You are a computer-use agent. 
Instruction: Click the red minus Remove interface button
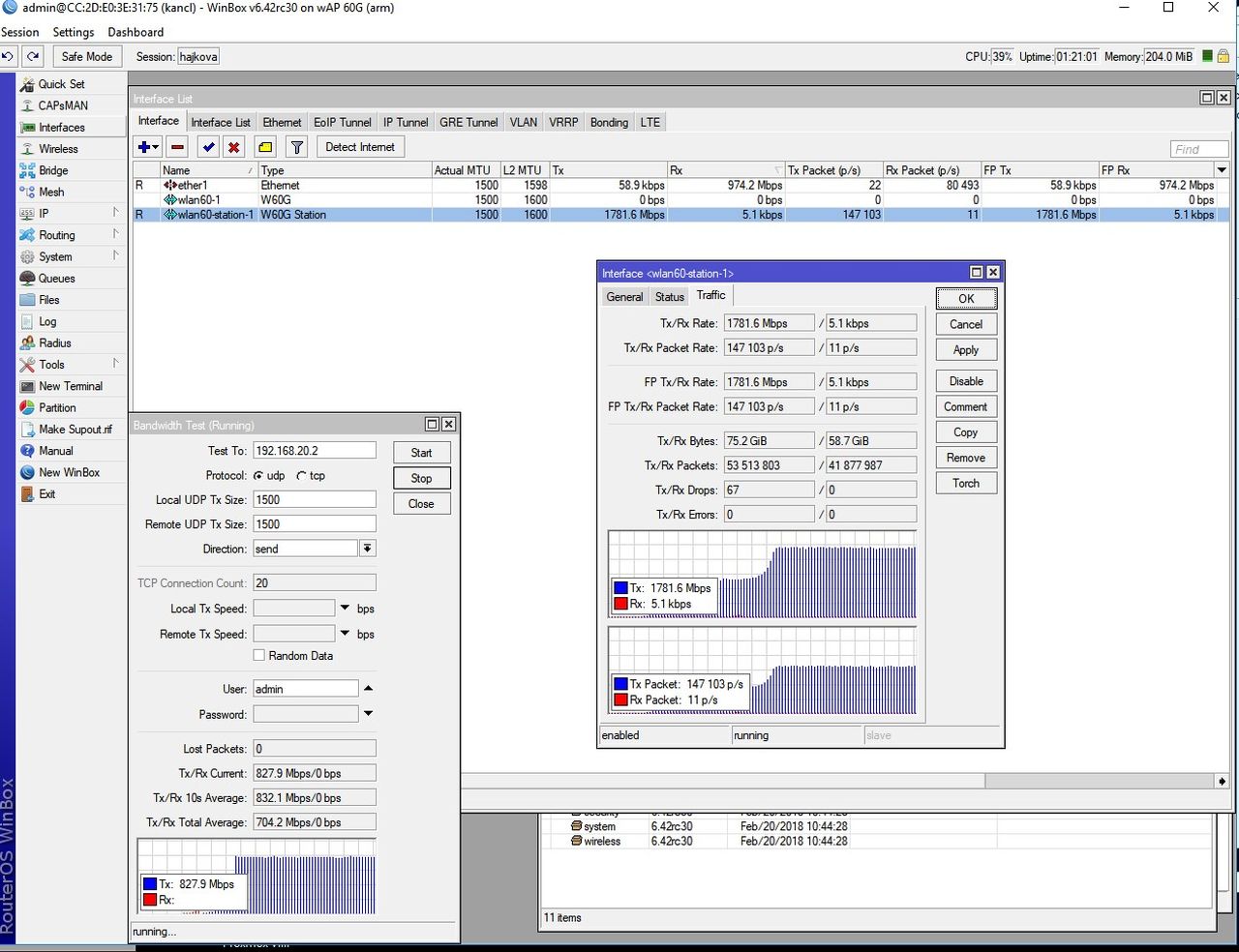click(x=177, y=147)
